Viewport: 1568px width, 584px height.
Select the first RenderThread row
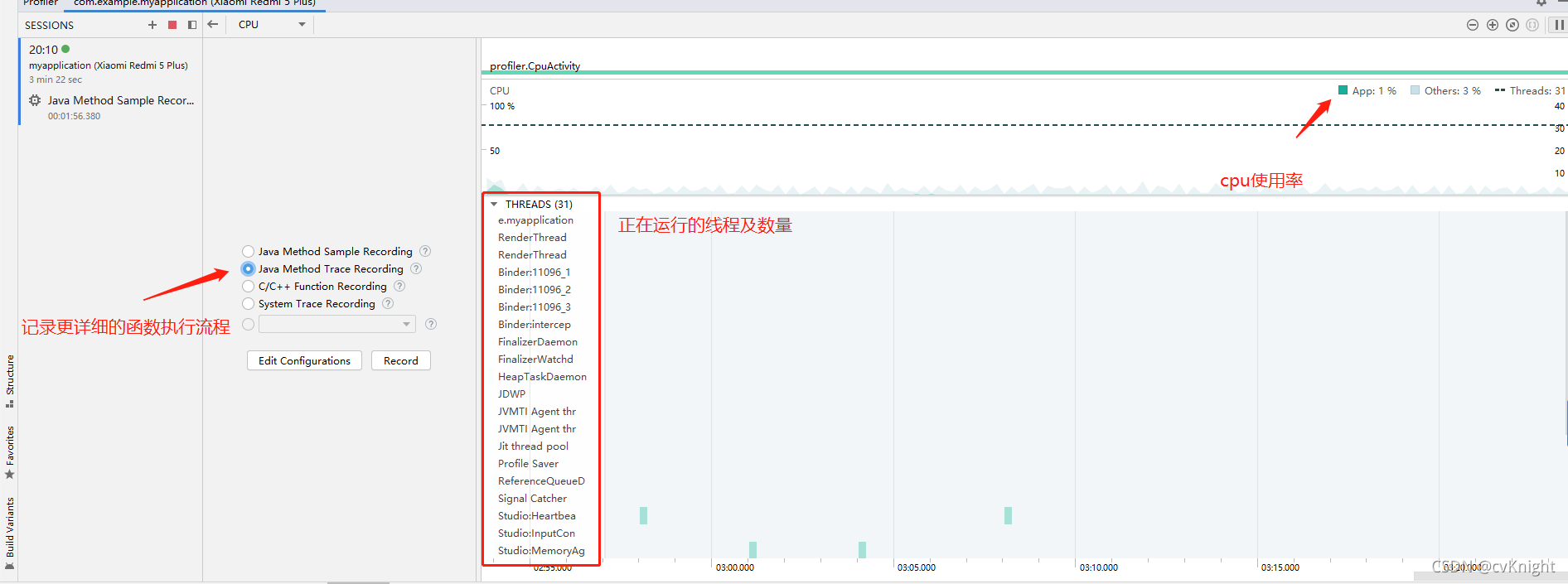(x=532, y=238)
